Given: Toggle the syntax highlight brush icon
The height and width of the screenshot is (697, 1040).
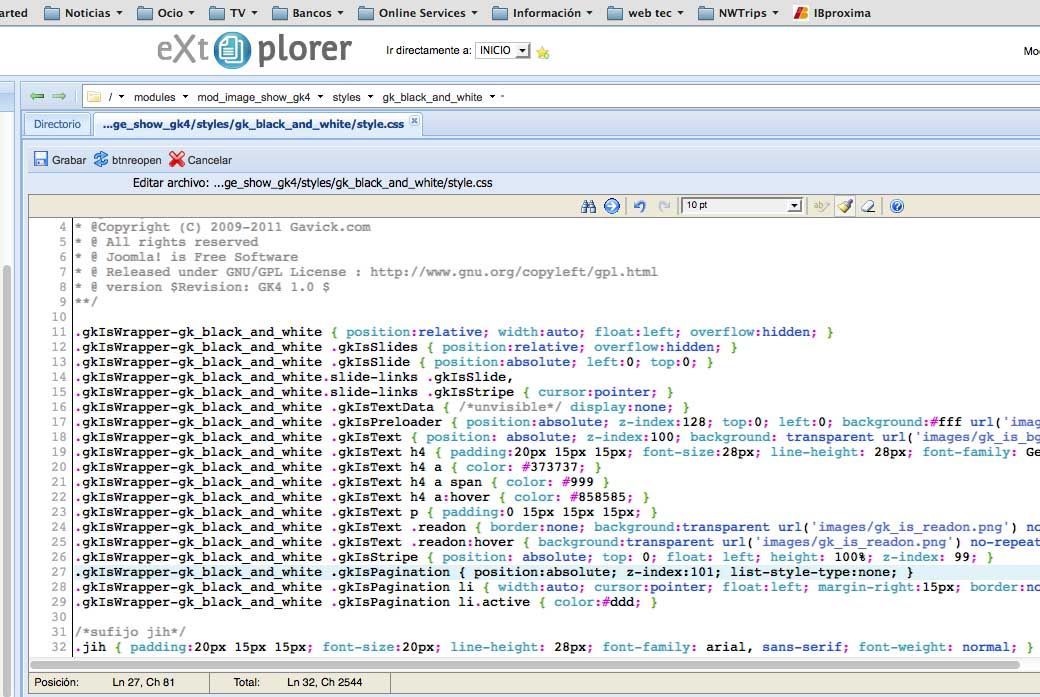Looking at the screenshot, I should [x=844, y=206].
